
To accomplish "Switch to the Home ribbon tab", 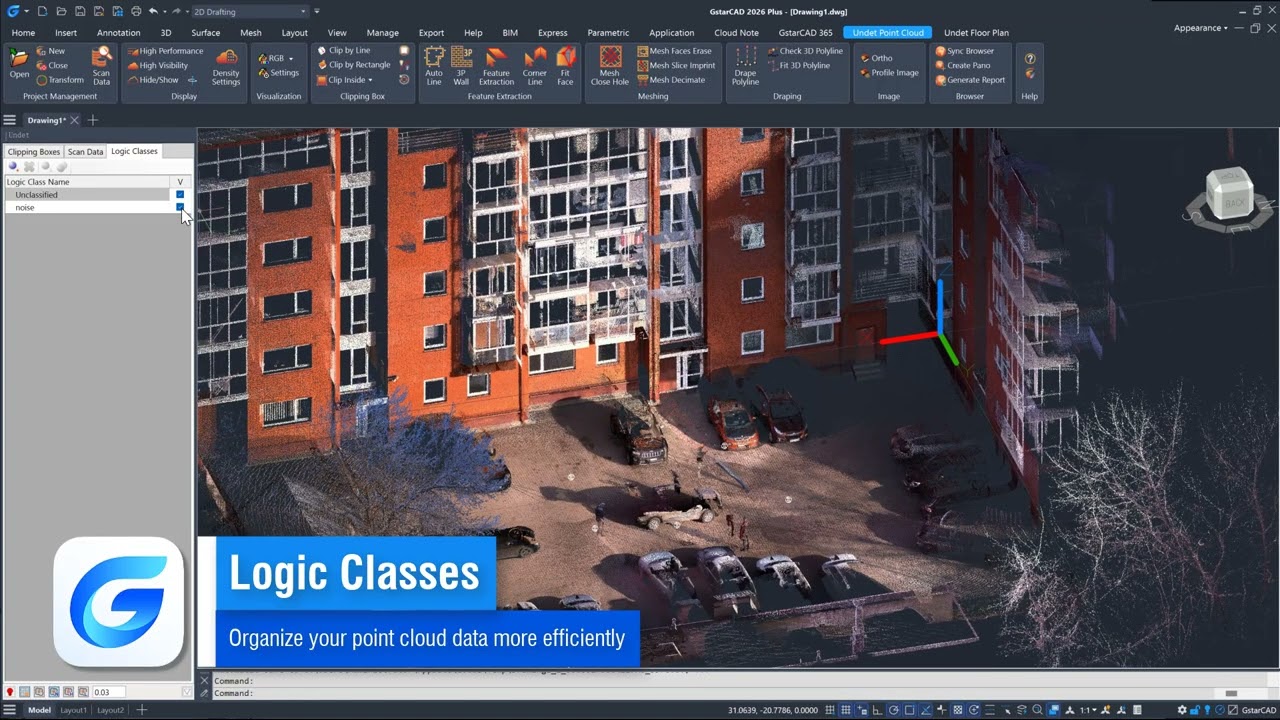I will tap(23, 32).
